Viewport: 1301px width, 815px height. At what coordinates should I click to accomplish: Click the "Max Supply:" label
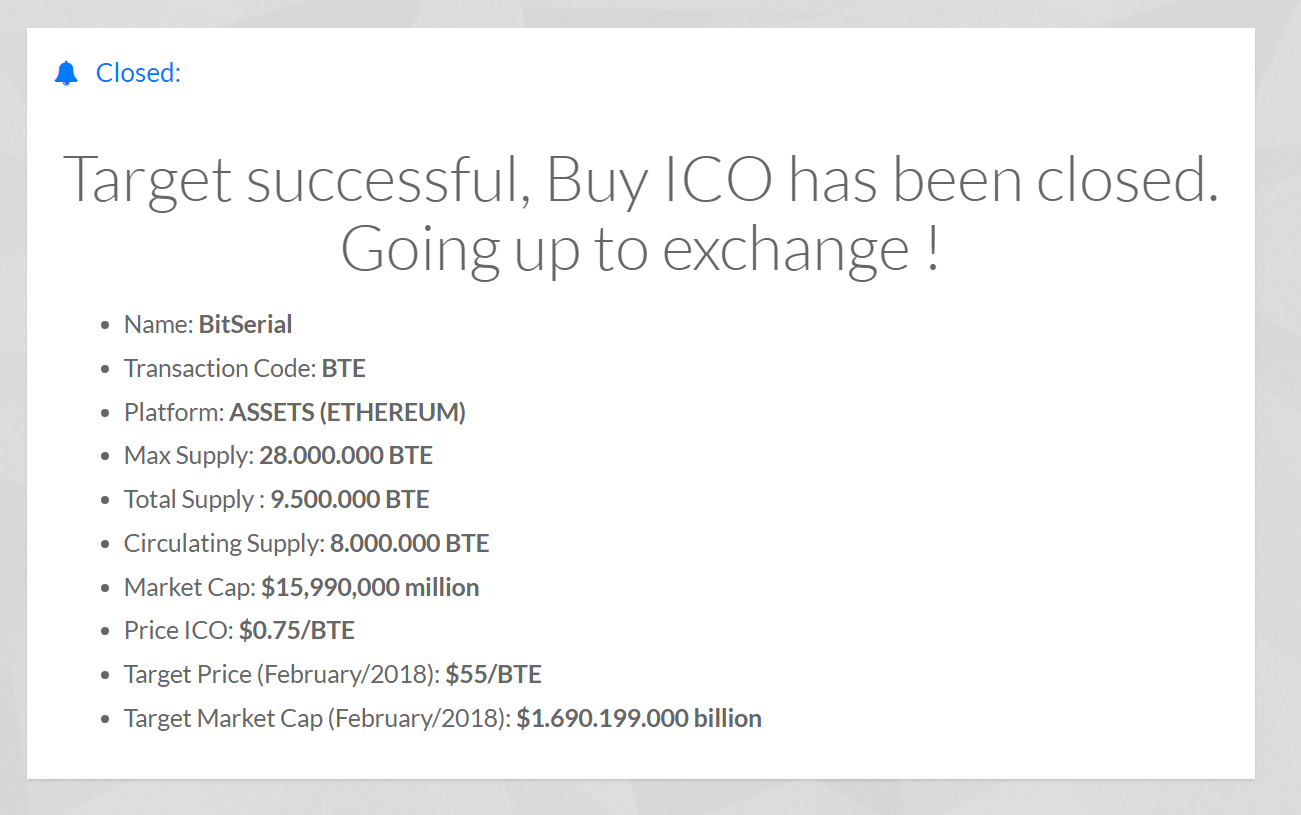click(x=189, y=456)
